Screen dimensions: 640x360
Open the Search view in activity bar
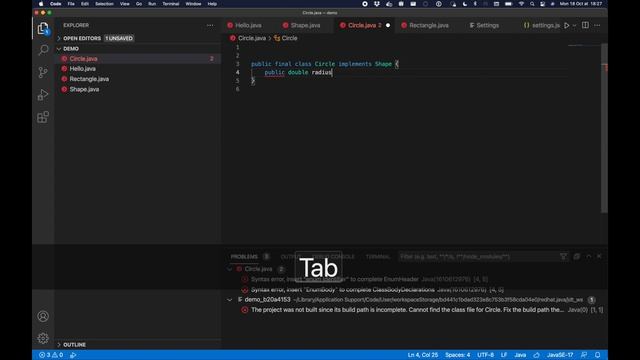pyautogui.click(x=43, y=50)
